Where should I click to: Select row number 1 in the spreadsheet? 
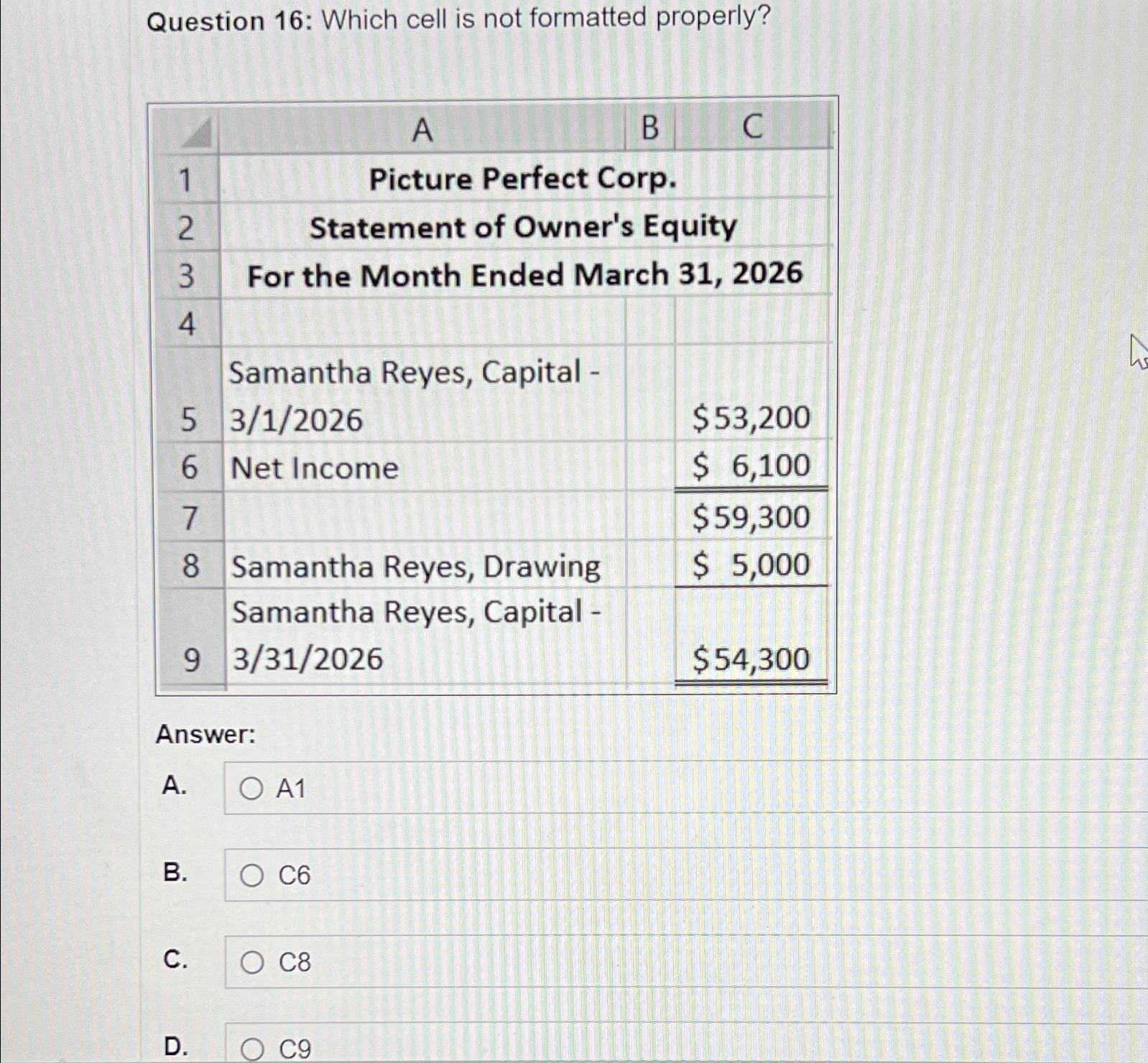tap(188, 178)
